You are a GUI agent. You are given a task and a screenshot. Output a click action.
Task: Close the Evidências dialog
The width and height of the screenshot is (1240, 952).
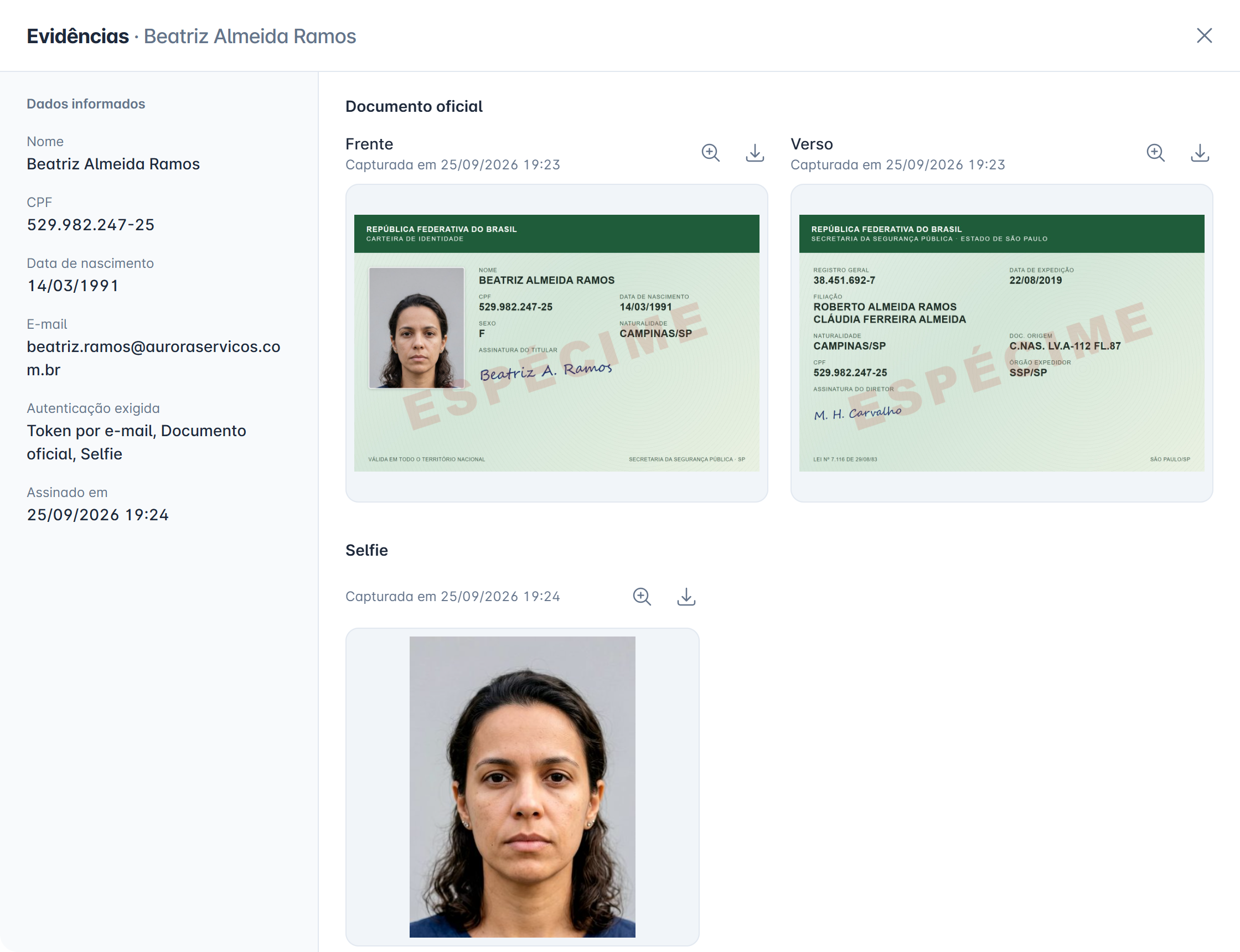coord(1203,35)
